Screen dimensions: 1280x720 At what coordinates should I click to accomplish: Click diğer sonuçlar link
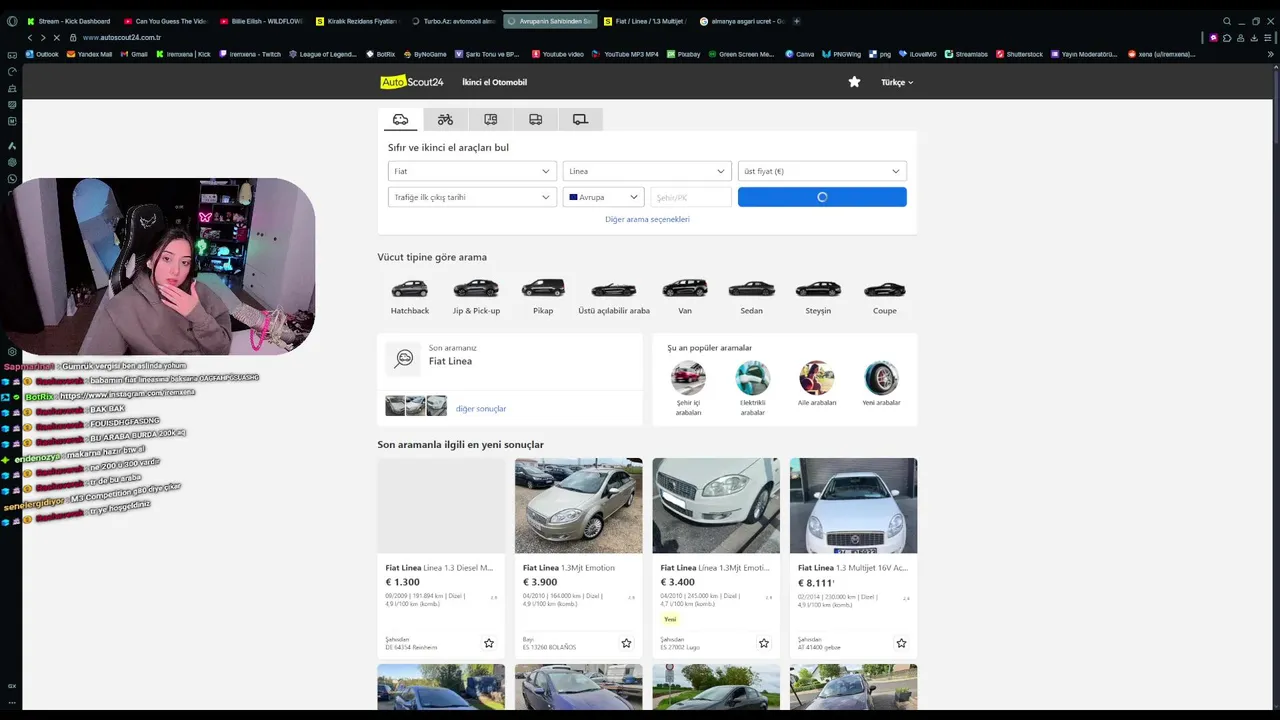pos(481,408)
